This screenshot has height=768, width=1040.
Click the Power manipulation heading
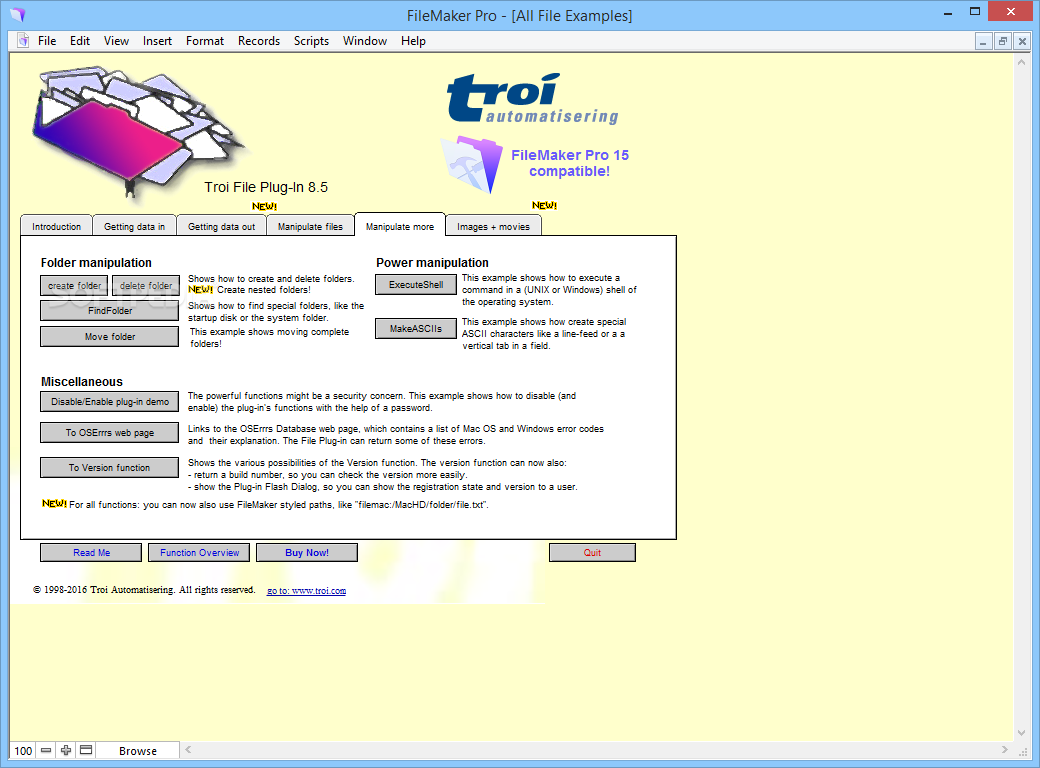(x=432, y=263)
